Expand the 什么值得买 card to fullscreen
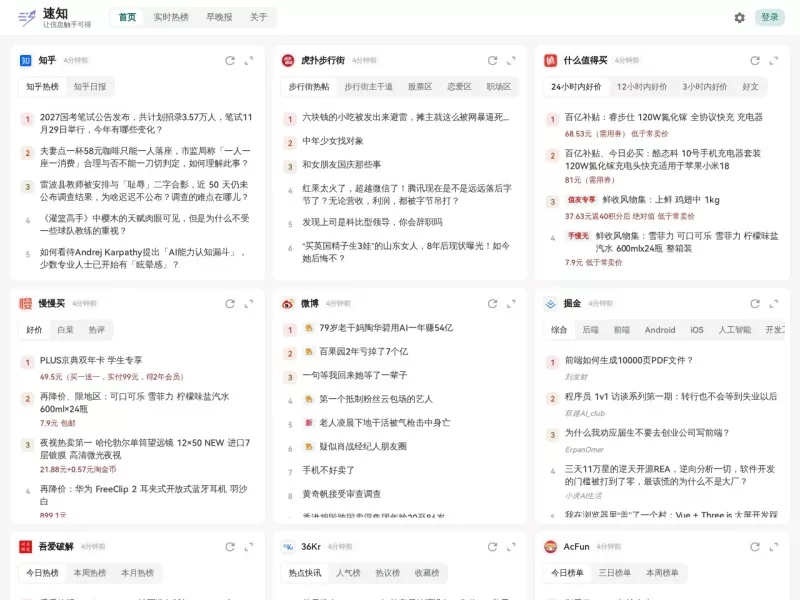The height and width of the screenshot is (600, 800). [x=774, y=61]
